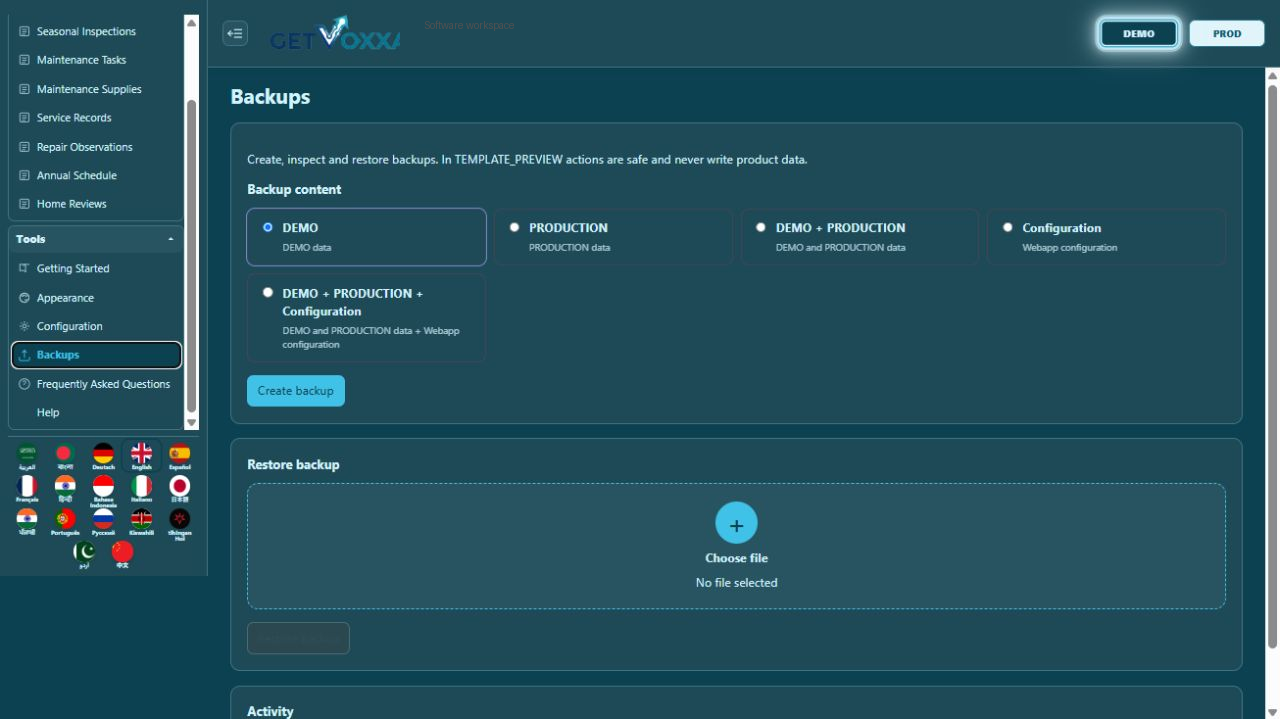Choose the Français language flag
Viewport: 1280px width, 719px height.
click(x=27, y=488)
